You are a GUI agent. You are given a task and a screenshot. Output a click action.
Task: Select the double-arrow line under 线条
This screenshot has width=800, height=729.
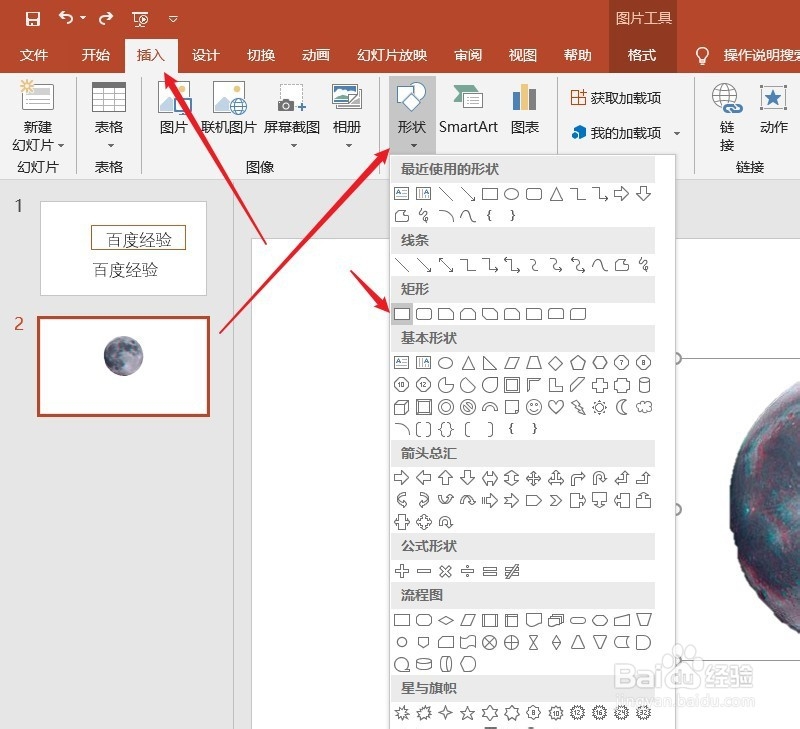446,265
